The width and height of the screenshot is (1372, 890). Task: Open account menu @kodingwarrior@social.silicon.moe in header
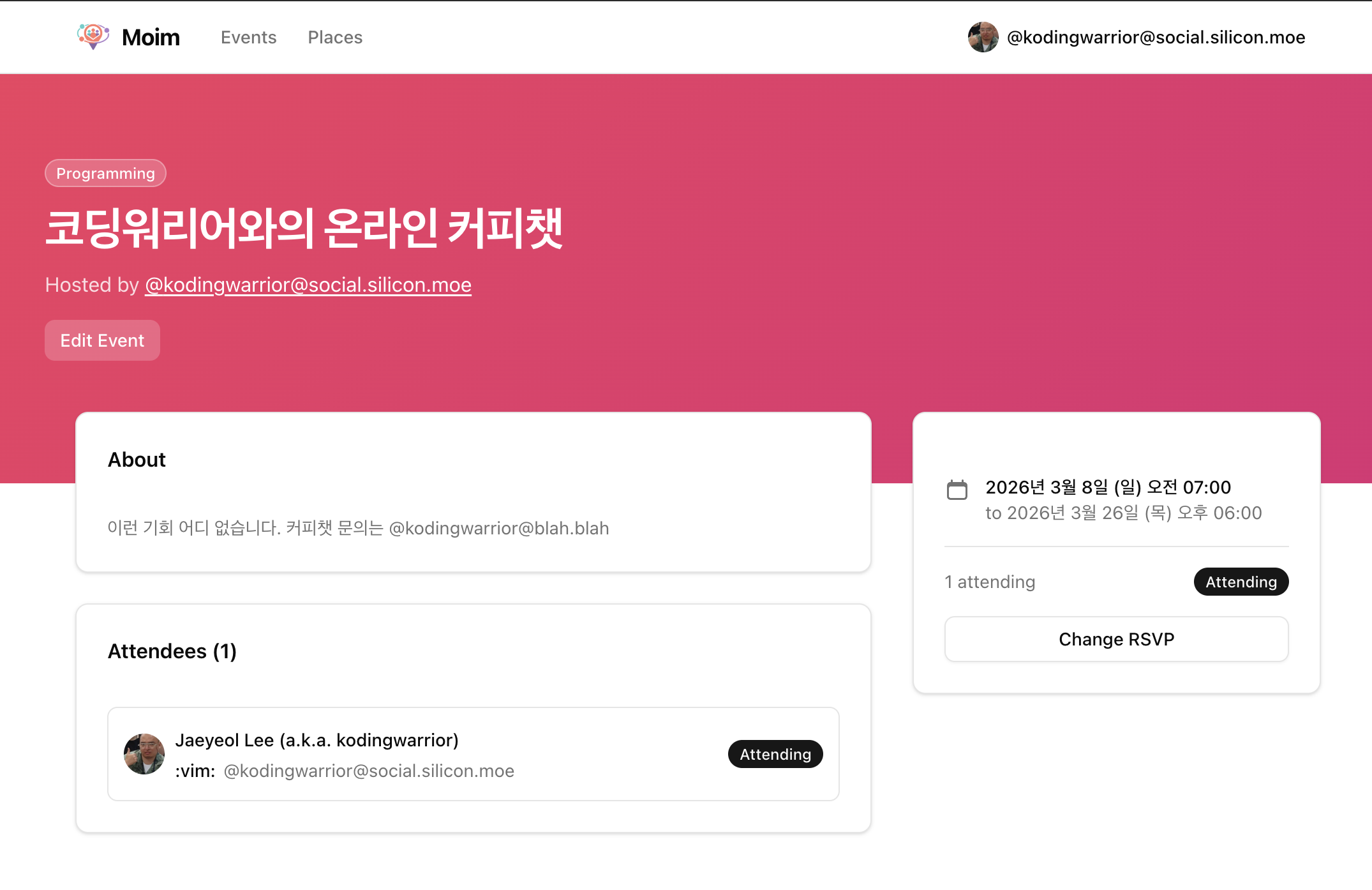[1156, 37]
